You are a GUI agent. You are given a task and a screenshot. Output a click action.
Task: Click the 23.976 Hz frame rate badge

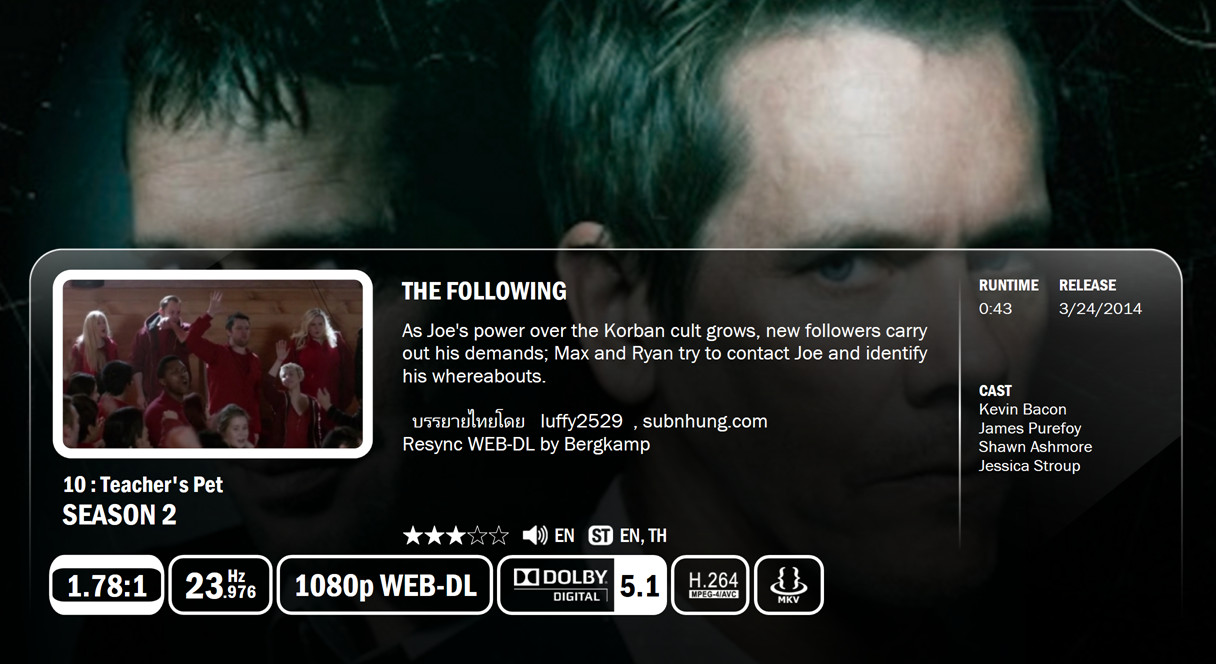coord(221,585)
